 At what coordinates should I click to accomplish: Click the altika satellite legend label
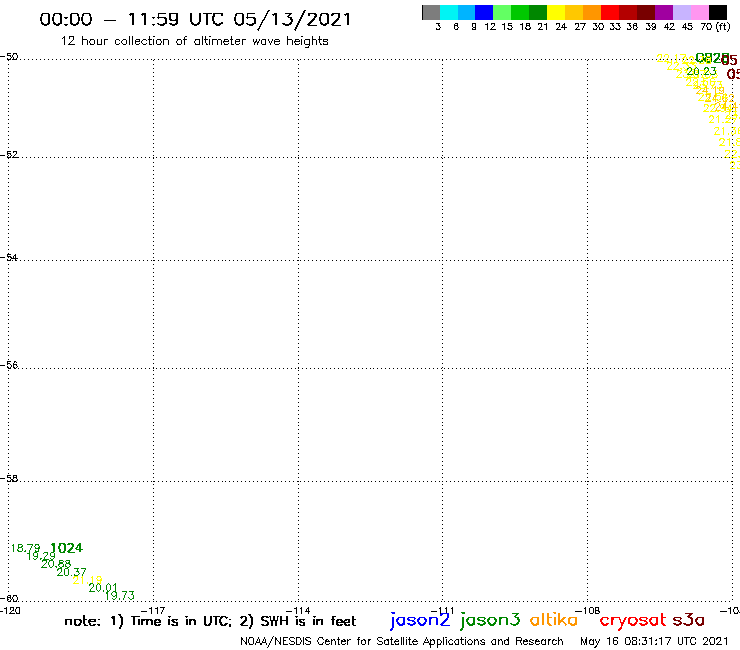pos(554,620)
